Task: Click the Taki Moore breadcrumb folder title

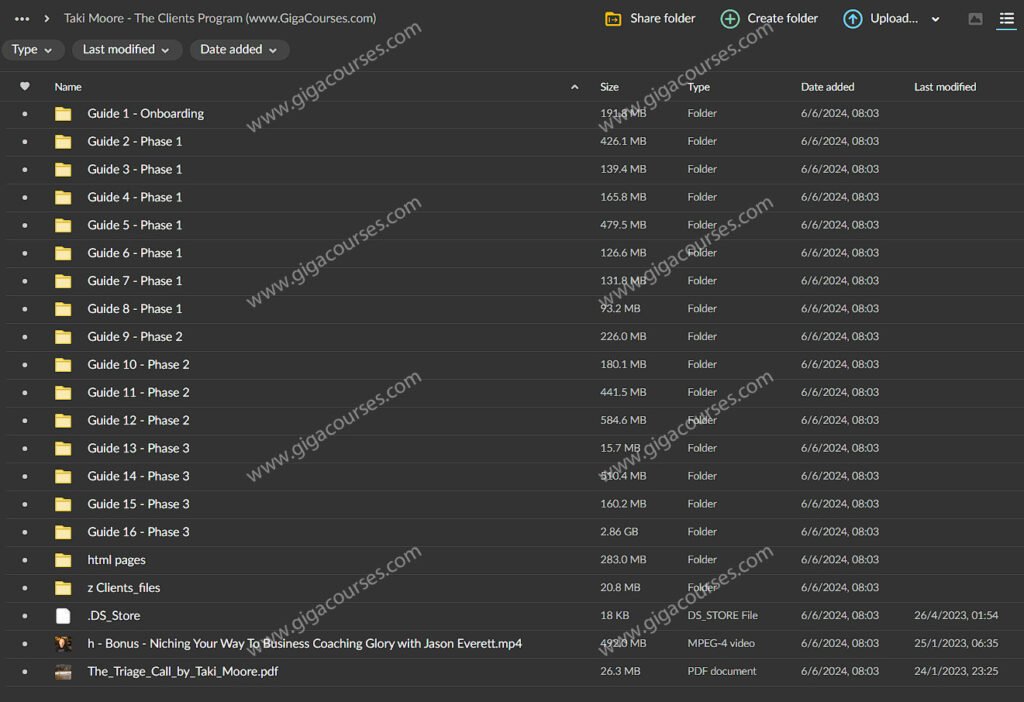Action: (220, 18)
